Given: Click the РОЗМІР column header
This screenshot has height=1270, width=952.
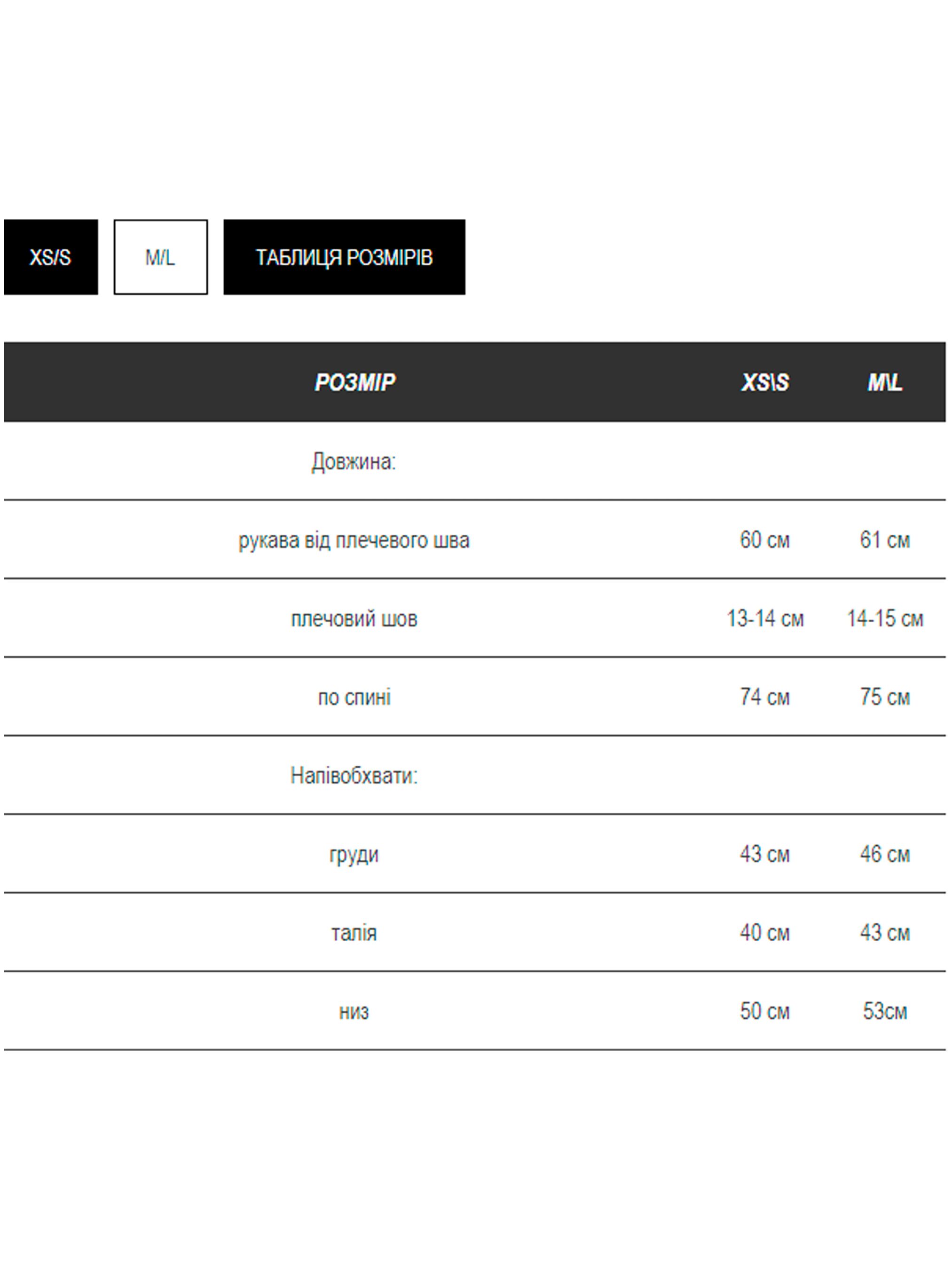Looking at the screenshot, I should (354, 382).
